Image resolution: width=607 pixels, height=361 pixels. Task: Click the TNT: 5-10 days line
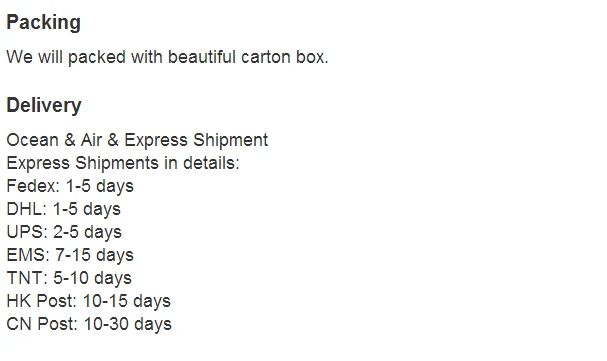(x=69, y=278)
